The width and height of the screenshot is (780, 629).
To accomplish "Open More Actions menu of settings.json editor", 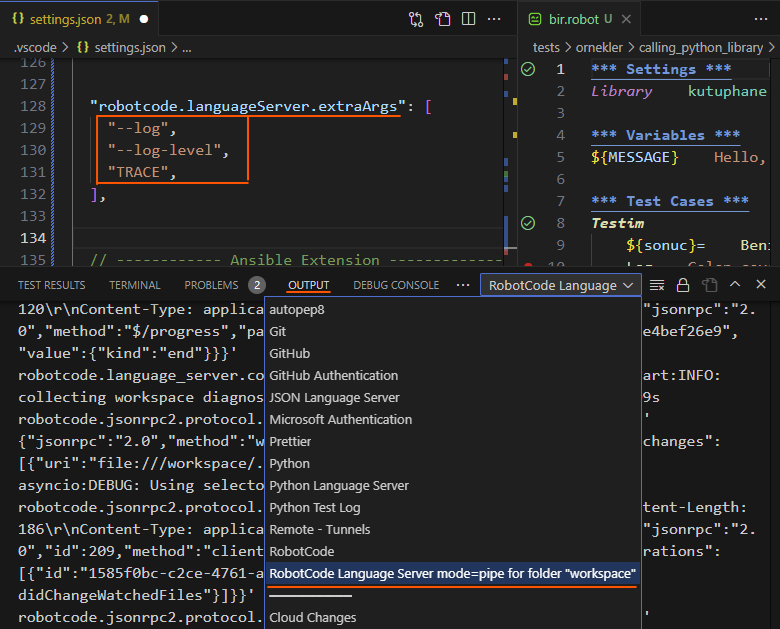I will 494,19.
